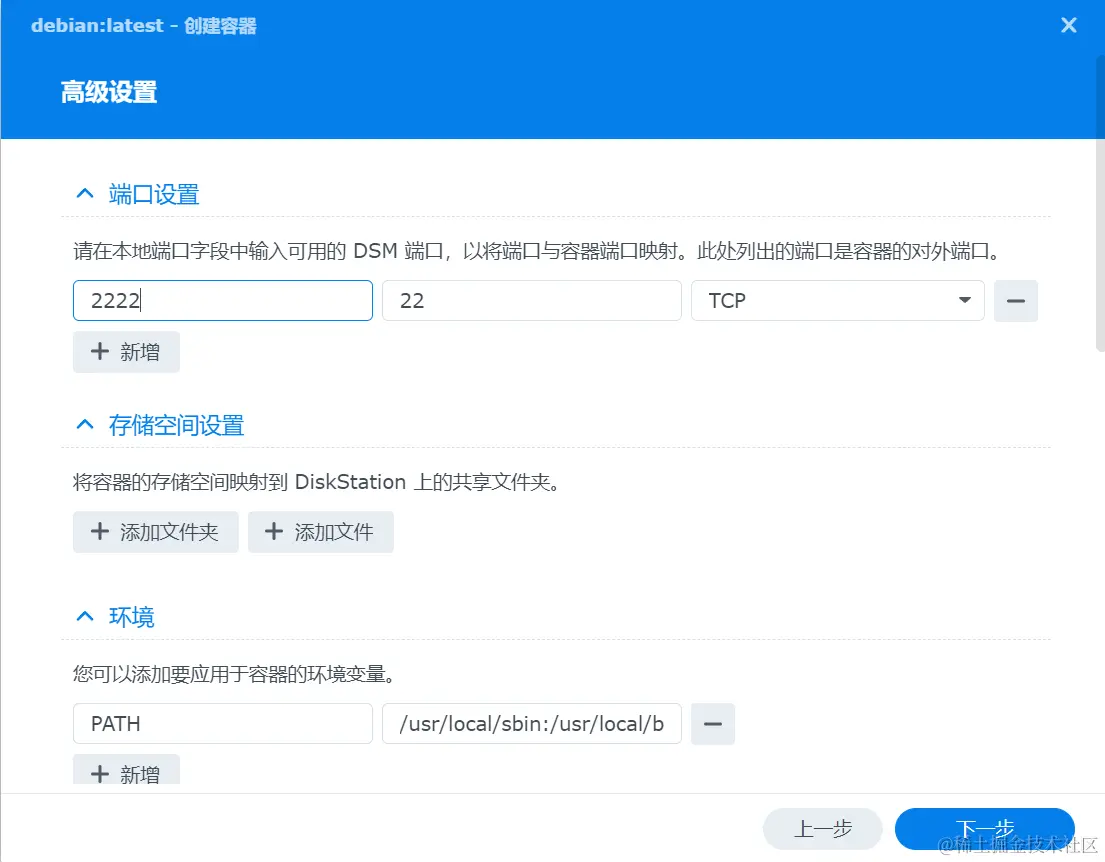The image size is (1105, 862).
Task: Click the 上一步 button
Action: click(x=822, y=828)
